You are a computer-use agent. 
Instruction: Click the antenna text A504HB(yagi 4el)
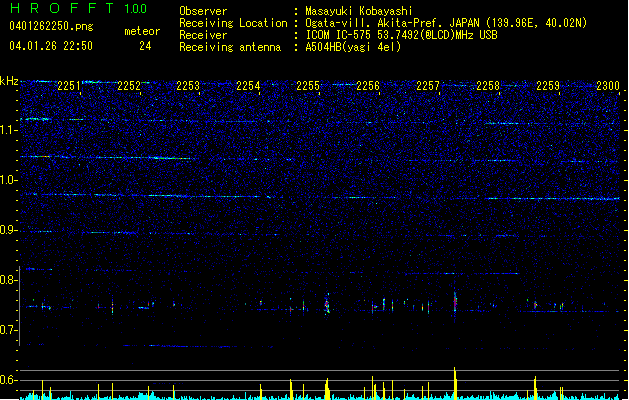point(353,47)
